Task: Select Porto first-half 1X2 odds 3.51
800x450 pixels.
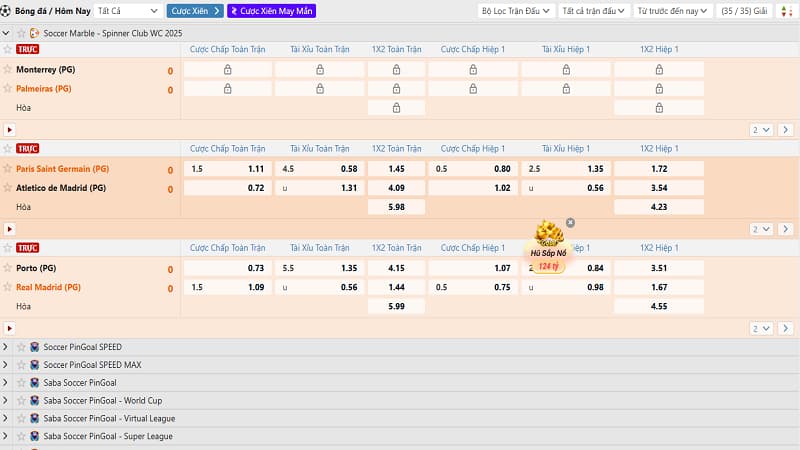Action: (659, 268)
